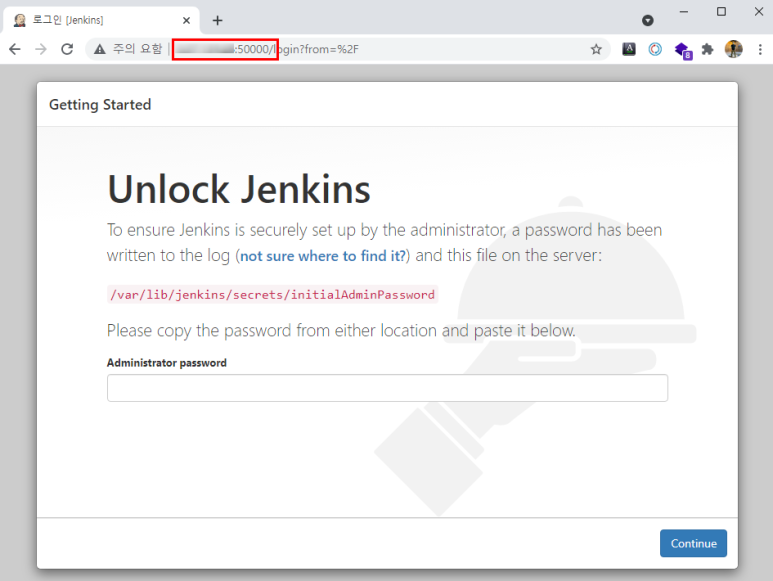Image resolution: width=773 pixels, height=581 pixels.
Task: Open the Chrome profile avatar
Action: pyautogui.click(x=734, y=49)
